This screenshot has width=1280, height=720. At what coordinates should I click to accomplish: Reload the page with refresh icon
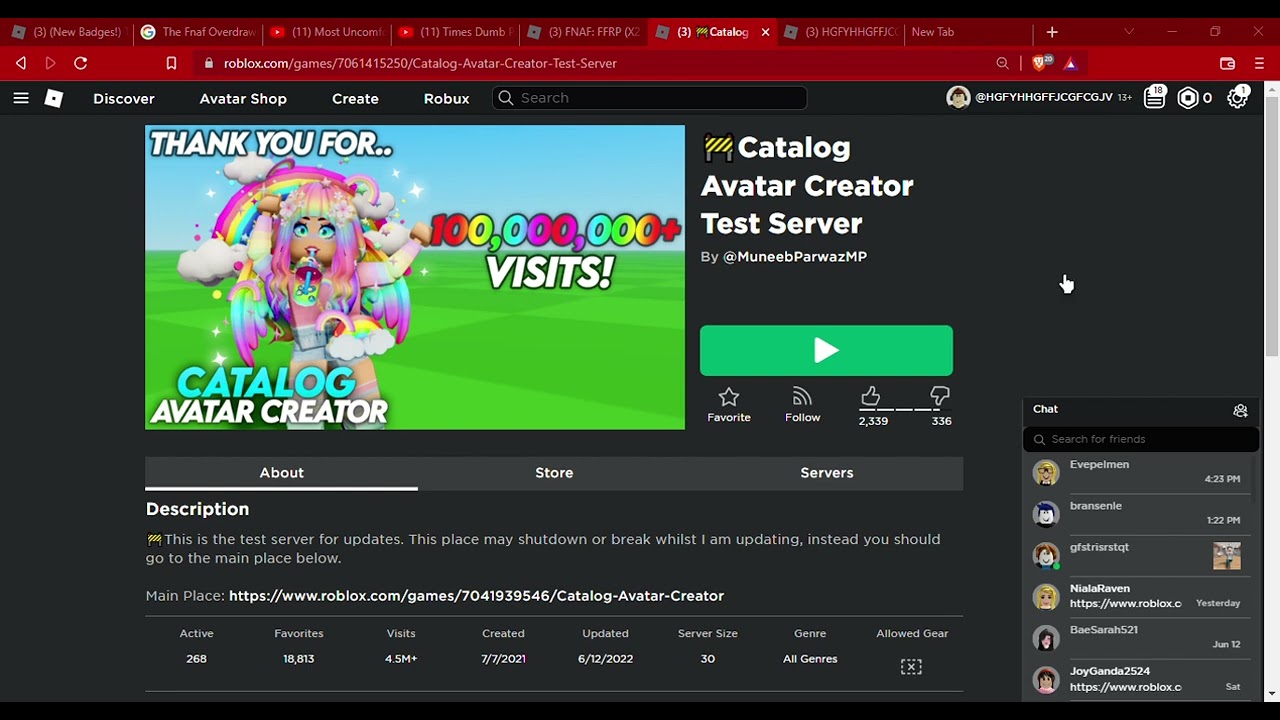(81, 63)
